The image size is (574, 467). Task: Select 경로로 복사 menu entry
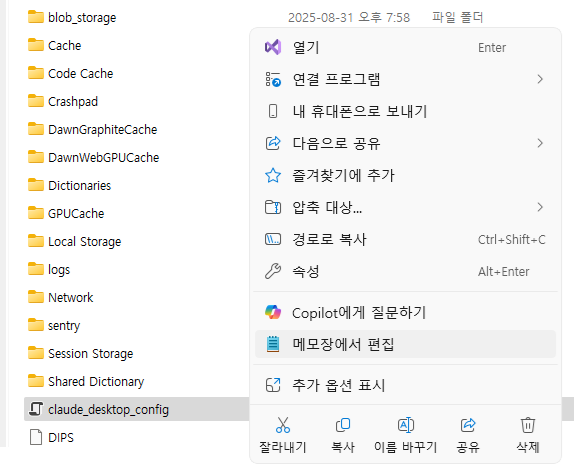coord(406,239)
